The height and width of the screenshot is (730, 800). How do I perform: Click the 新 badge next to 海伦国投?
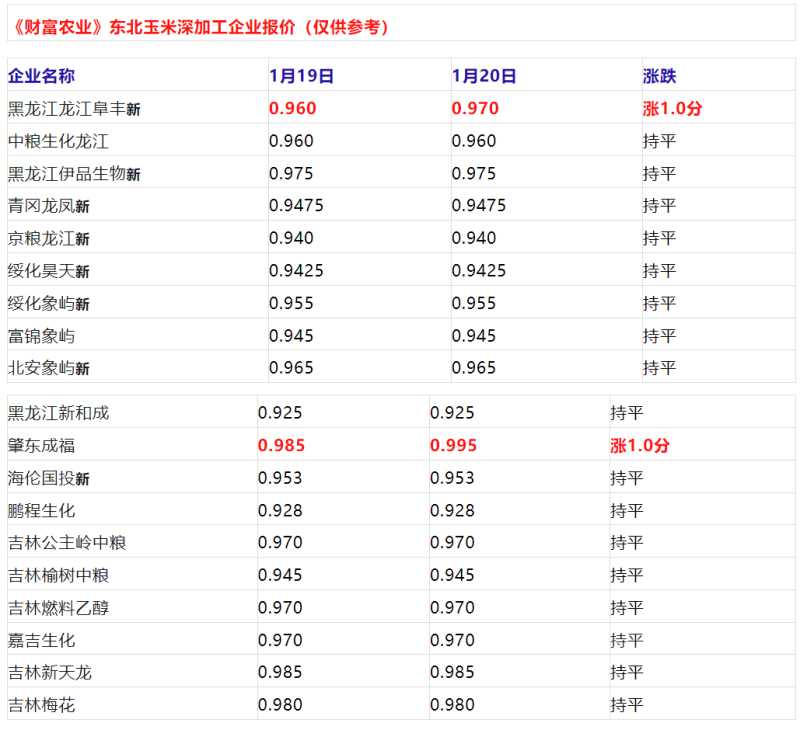[82, 479]
